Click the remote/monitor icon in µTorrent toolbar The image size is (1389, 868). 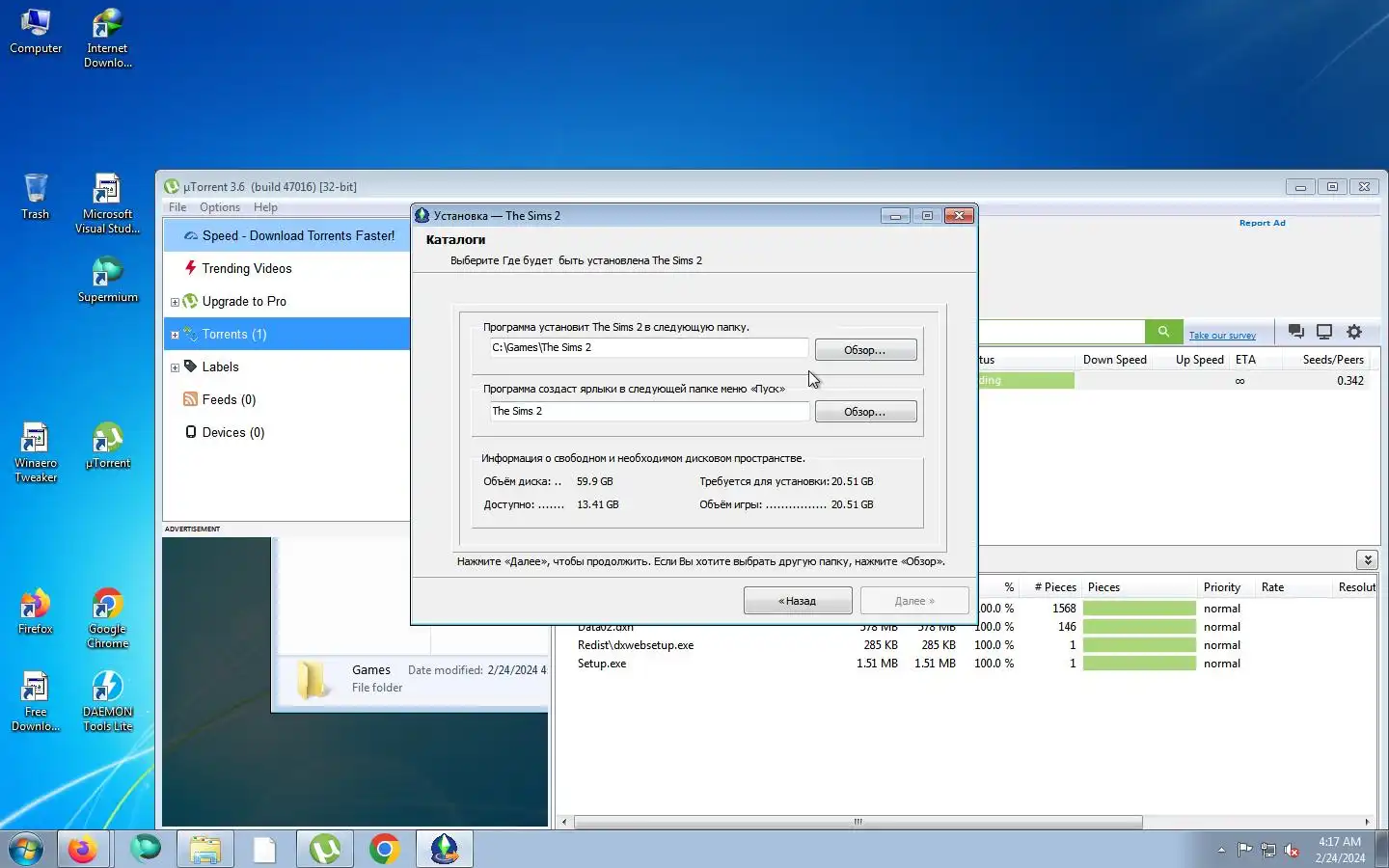1324,332
